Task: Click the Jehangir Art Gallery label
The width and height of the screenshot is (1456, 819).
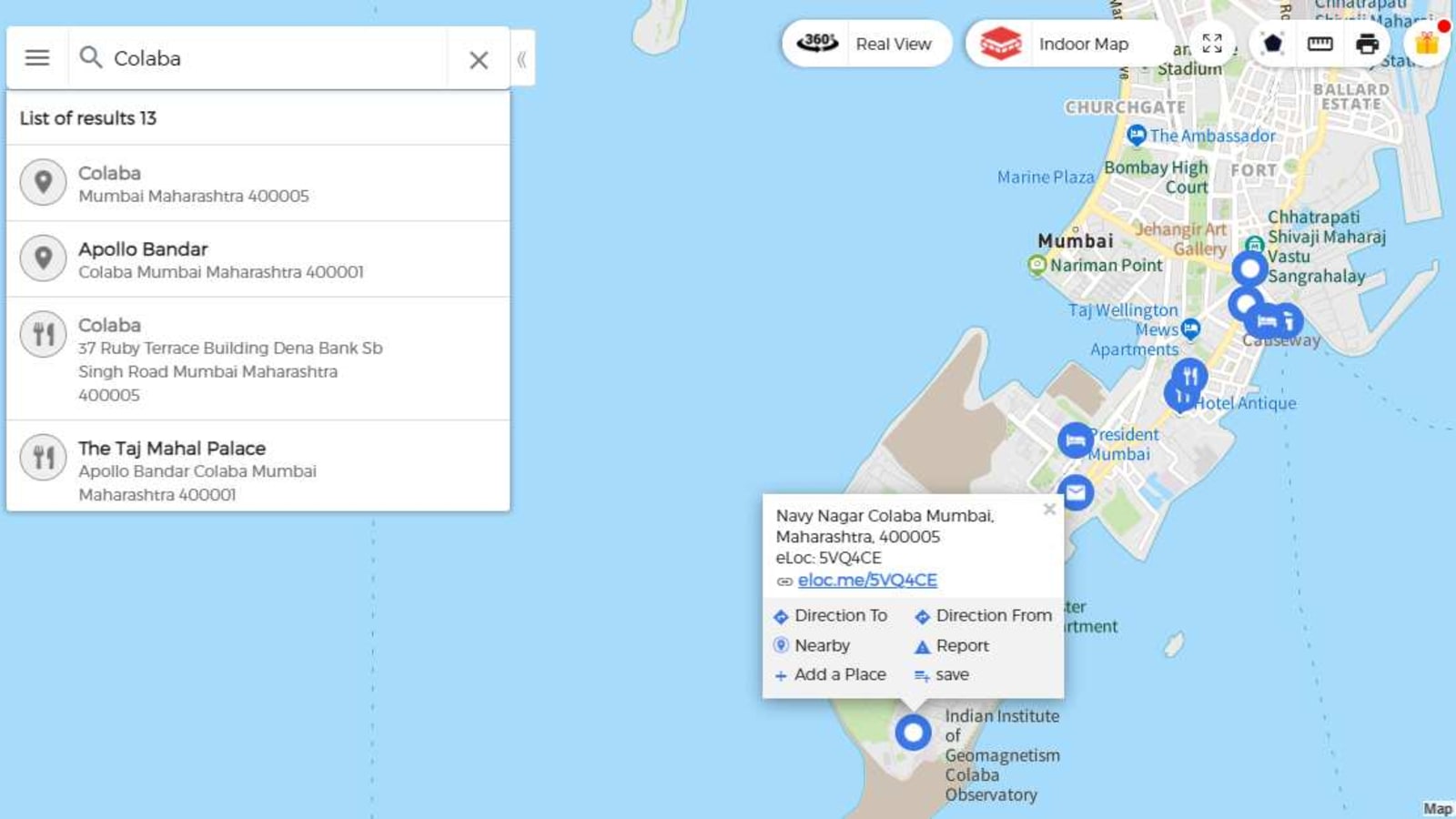Action: 1181,238
